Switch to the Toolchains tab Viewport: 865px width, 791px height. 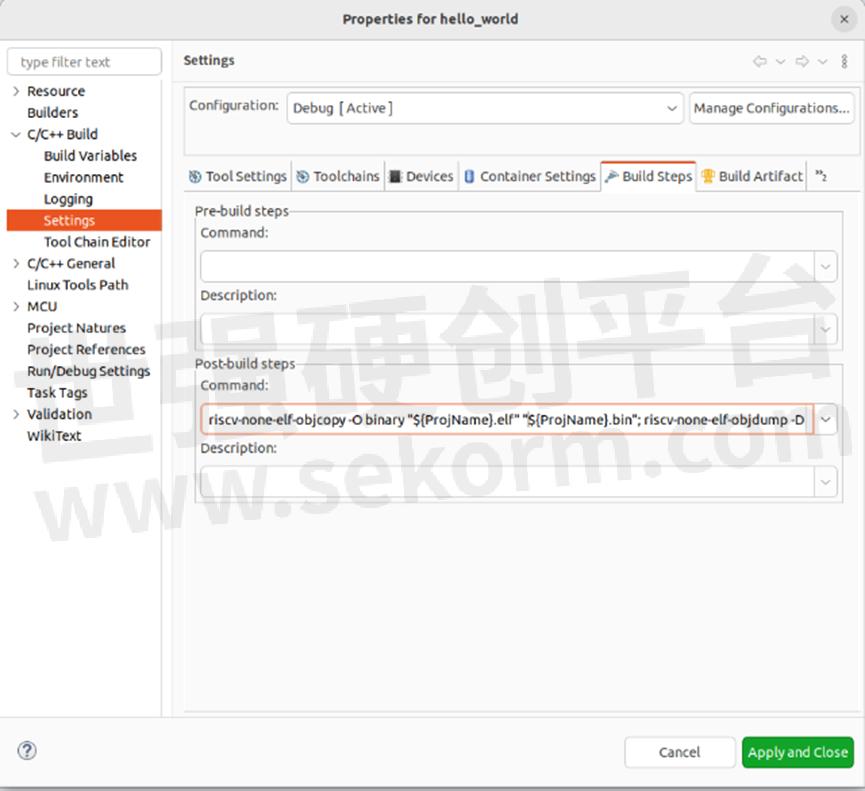pyautogui.click(x=338, y=176)
